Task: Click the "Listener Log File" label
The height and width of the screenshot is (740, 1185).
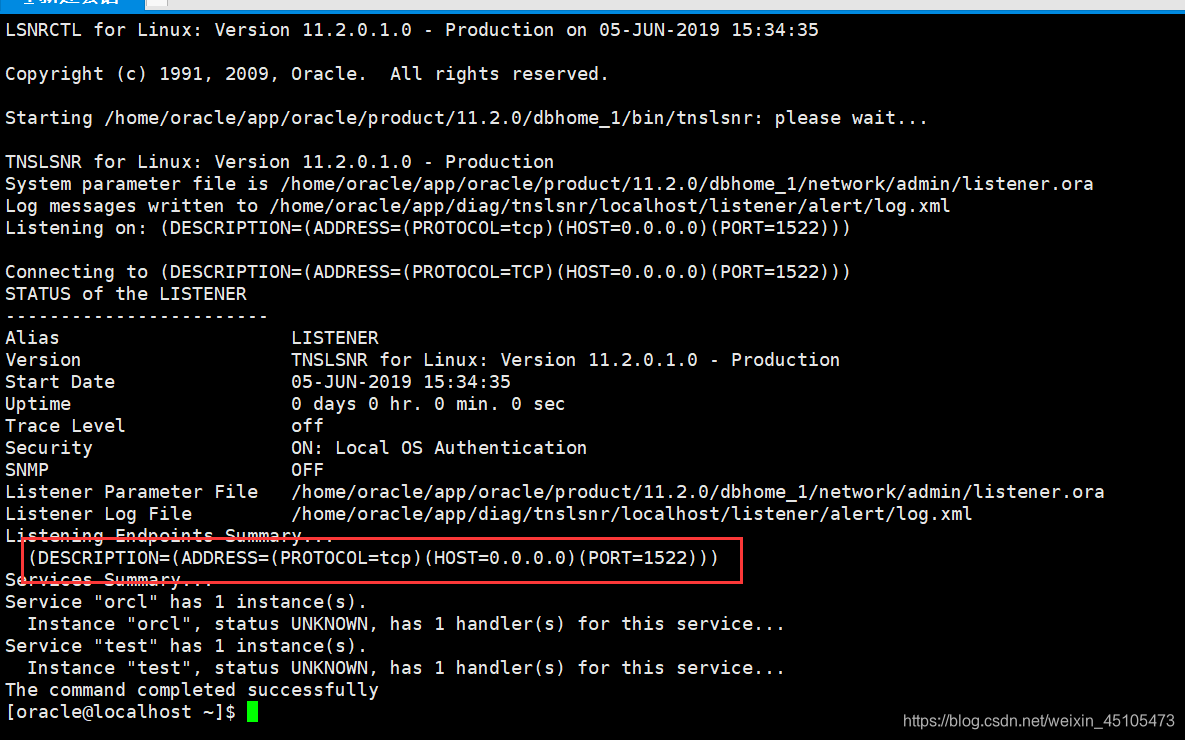Action: (x=98, y=513)
